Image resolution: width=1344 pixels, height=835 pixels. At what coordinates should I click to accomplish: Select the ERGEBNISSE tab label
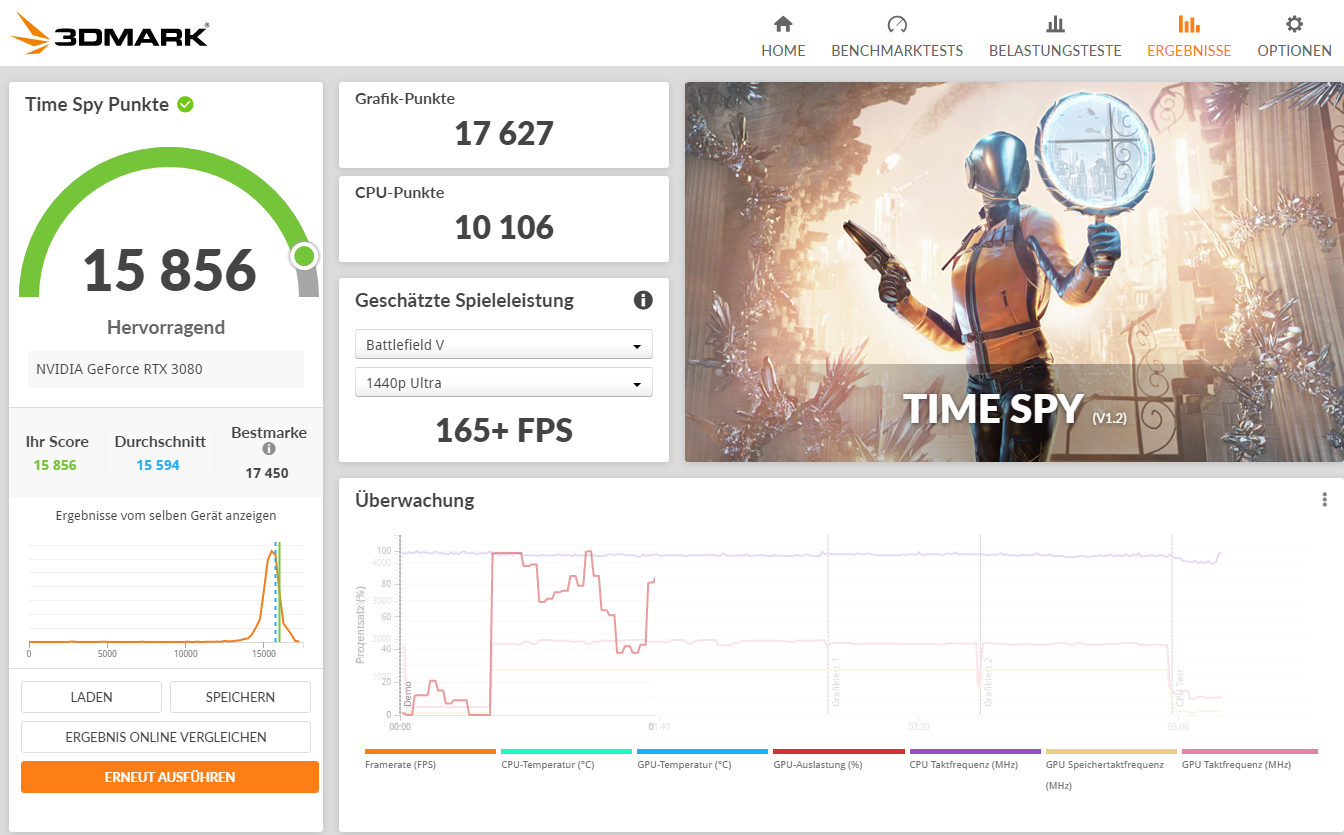(x=1189, y=51)
